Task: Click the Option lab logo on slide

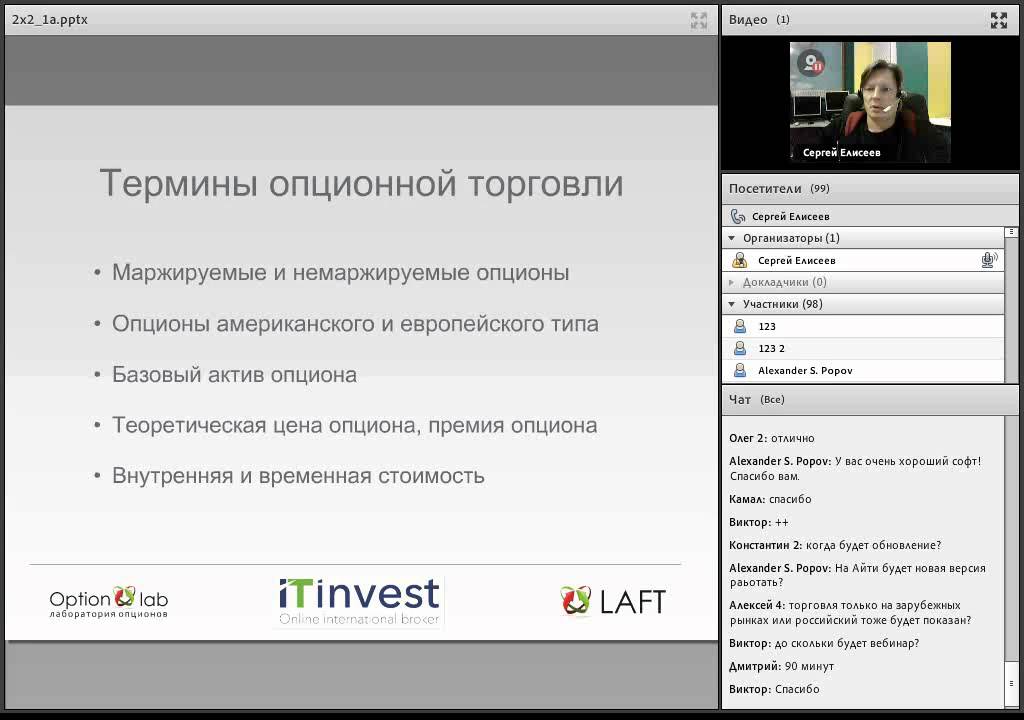Action: [108, 602]
